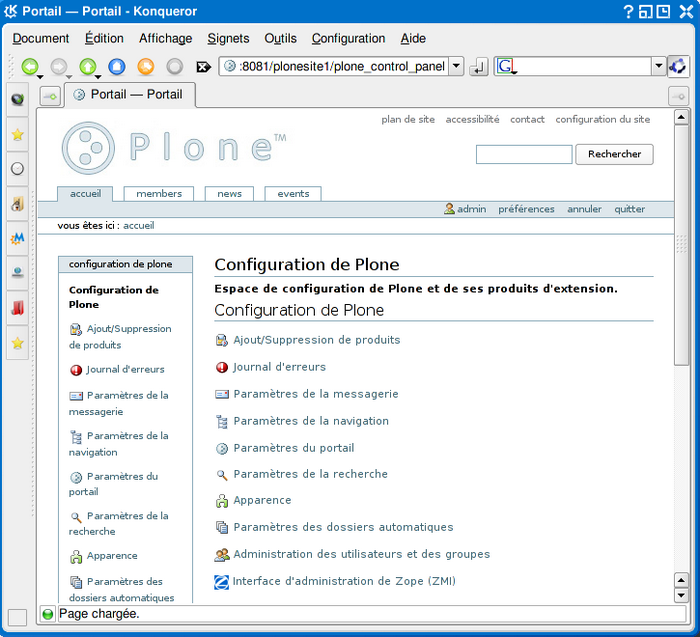This screenshot has height=637, width=700.
Task: Switch to the news site tab
Action: [229, 194]
